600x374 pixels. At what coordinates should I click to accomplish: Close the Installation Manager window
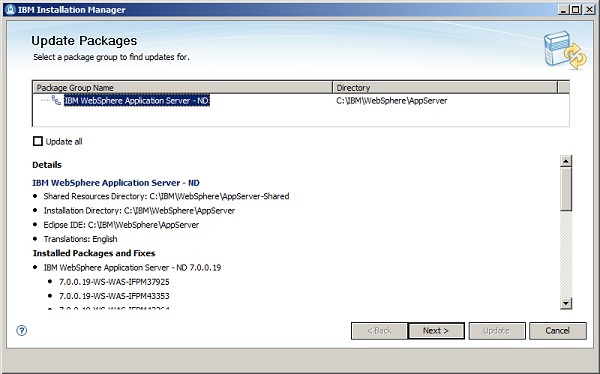click(x=589, y=10)
